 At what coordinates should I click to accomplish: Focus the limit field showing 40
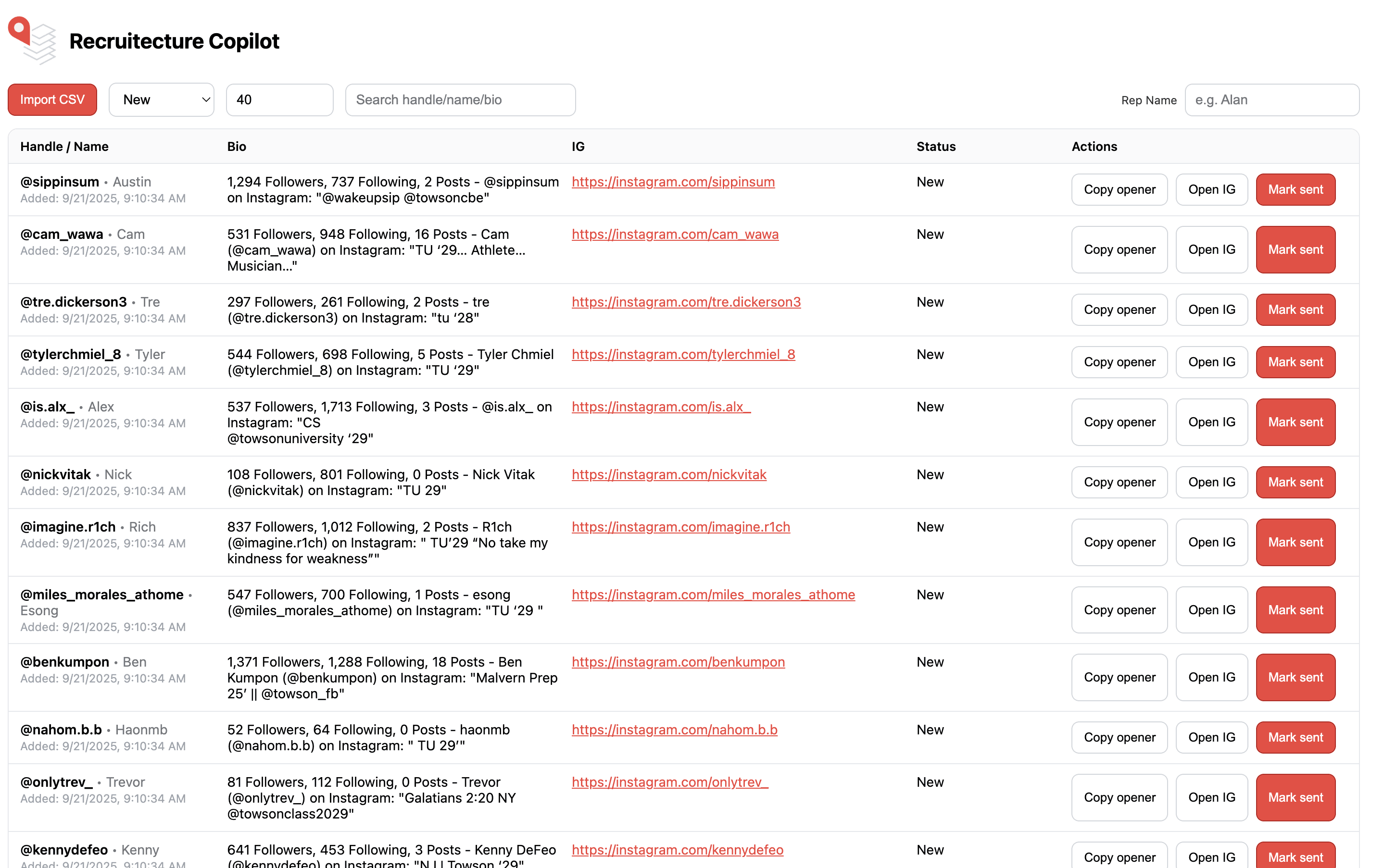(x=279, y=100)
